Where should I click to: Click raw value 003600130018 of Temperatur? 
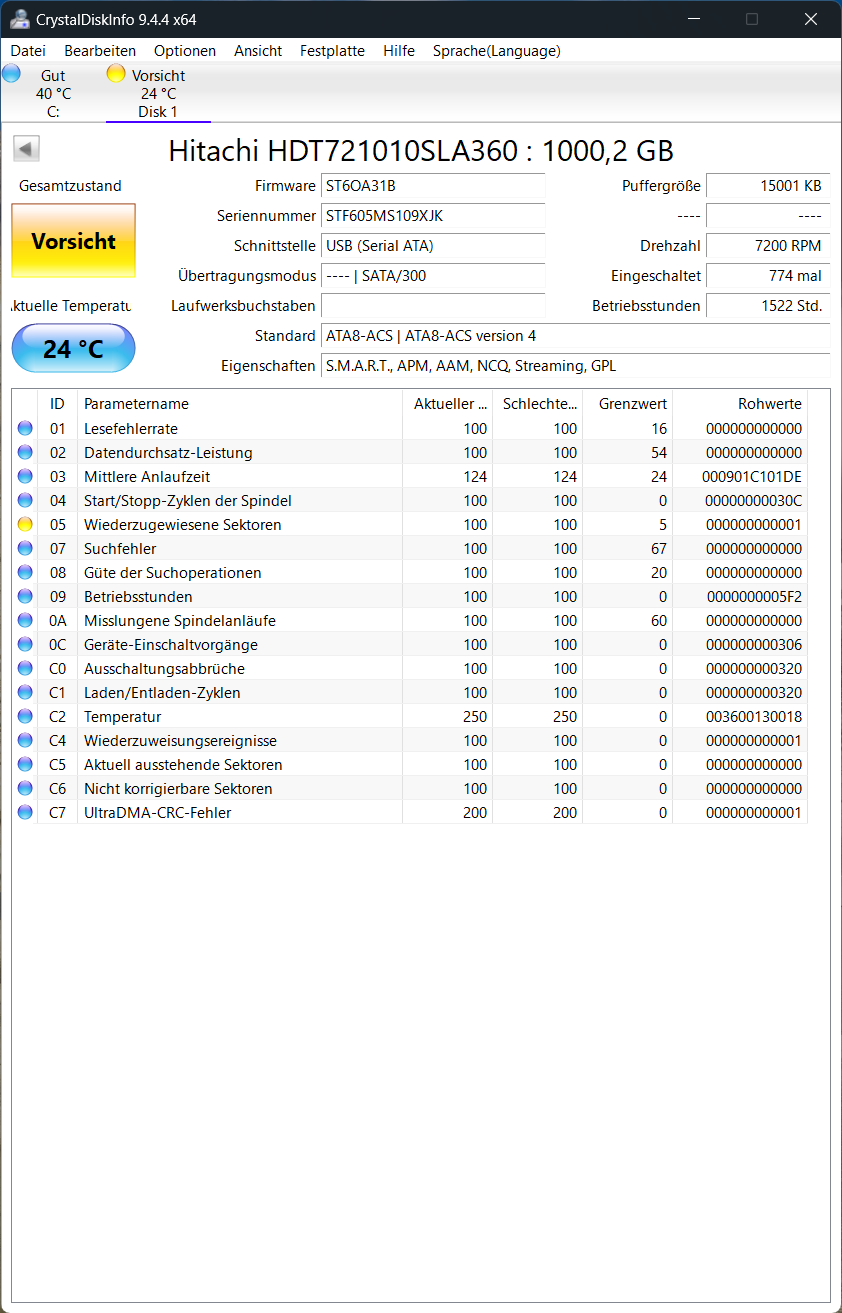[753, 717]
